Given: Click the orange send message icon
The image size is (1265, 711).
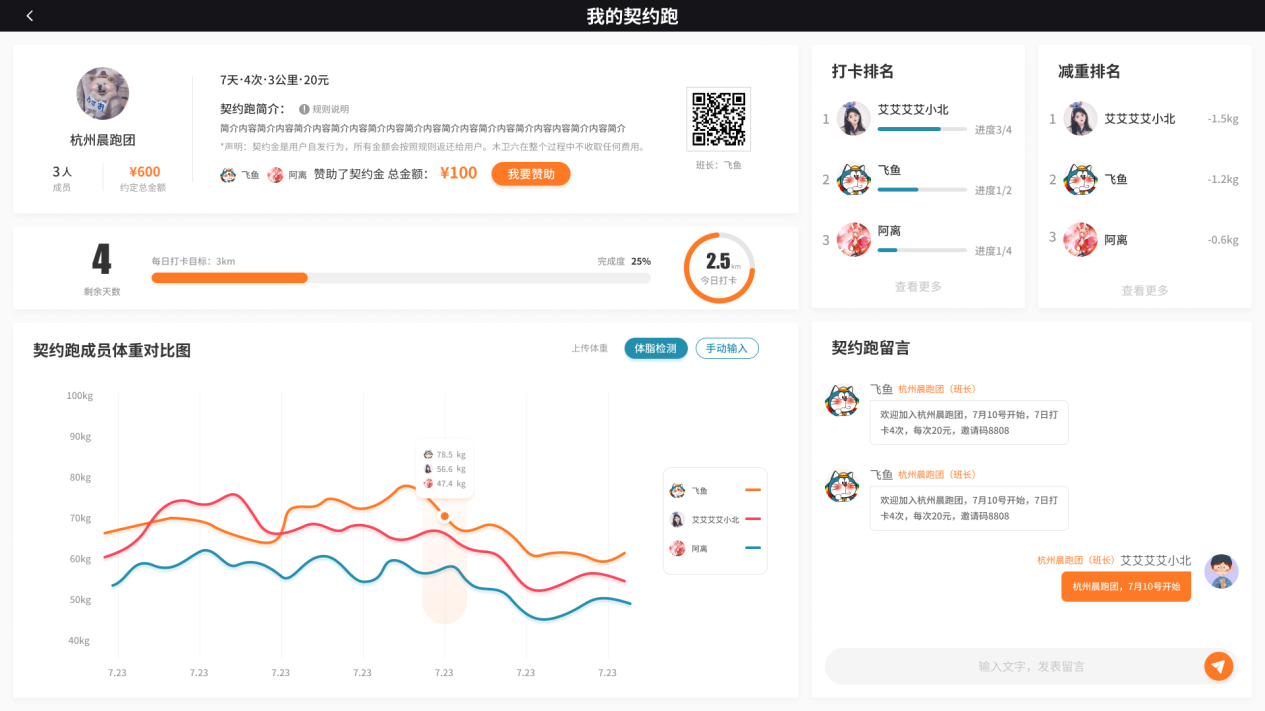Looking at the screenshot, I should pyautogui.click(x=1218, y=666).
